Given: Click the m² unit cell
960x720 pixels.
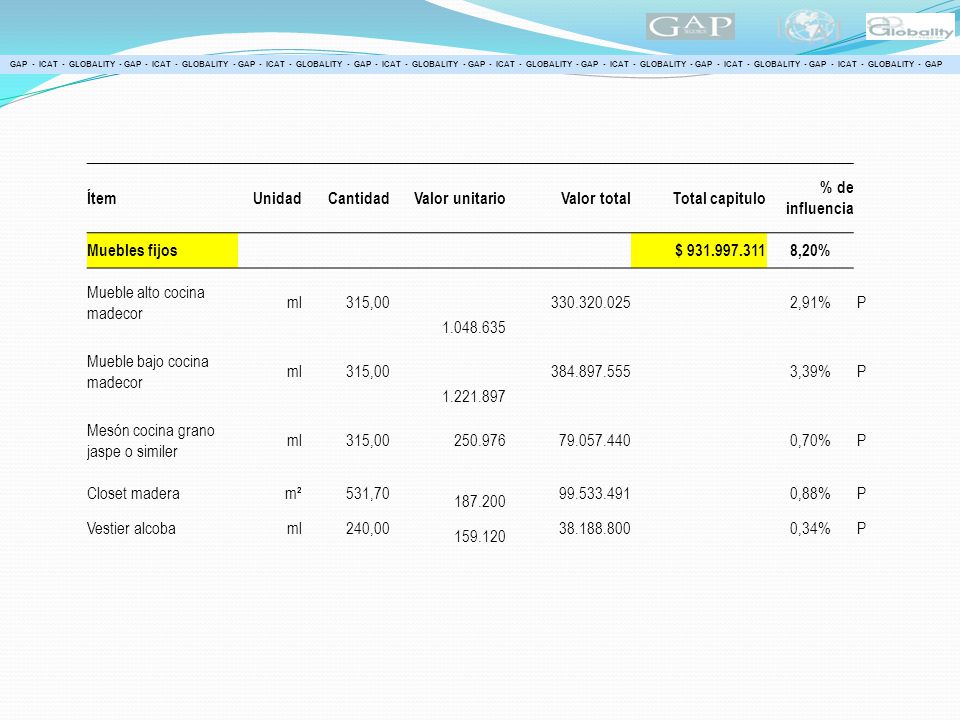Looking at the screenshot, I should 293,493.
